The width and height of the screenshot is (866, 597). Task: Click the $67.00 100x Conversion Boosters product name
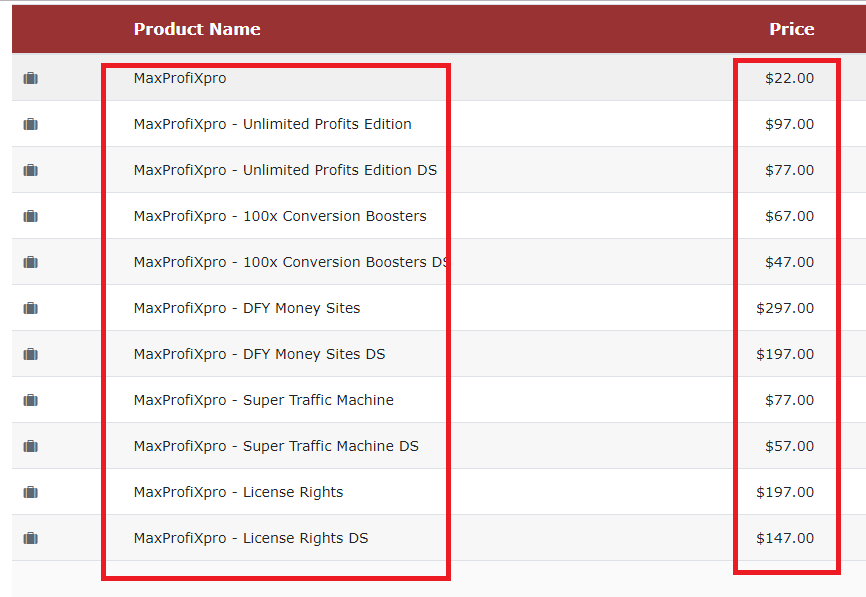(280, 216)
